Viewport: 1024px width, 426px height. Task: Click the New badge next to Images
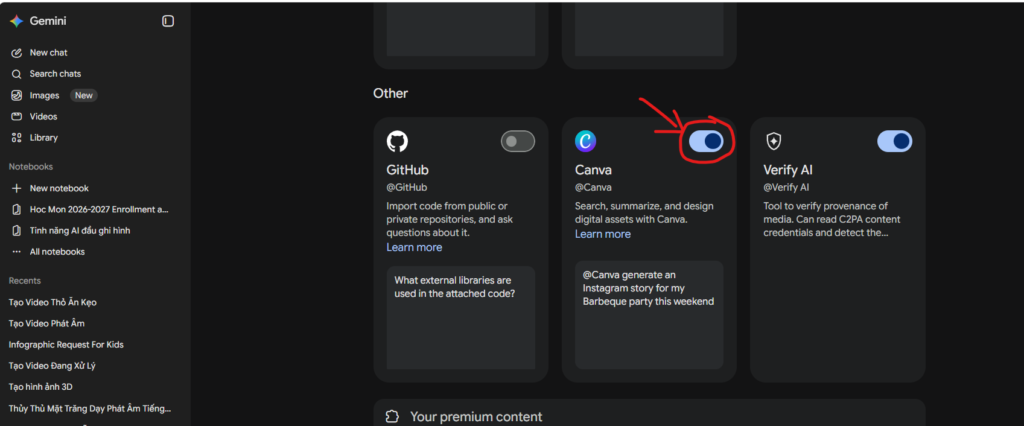(84, 95)
